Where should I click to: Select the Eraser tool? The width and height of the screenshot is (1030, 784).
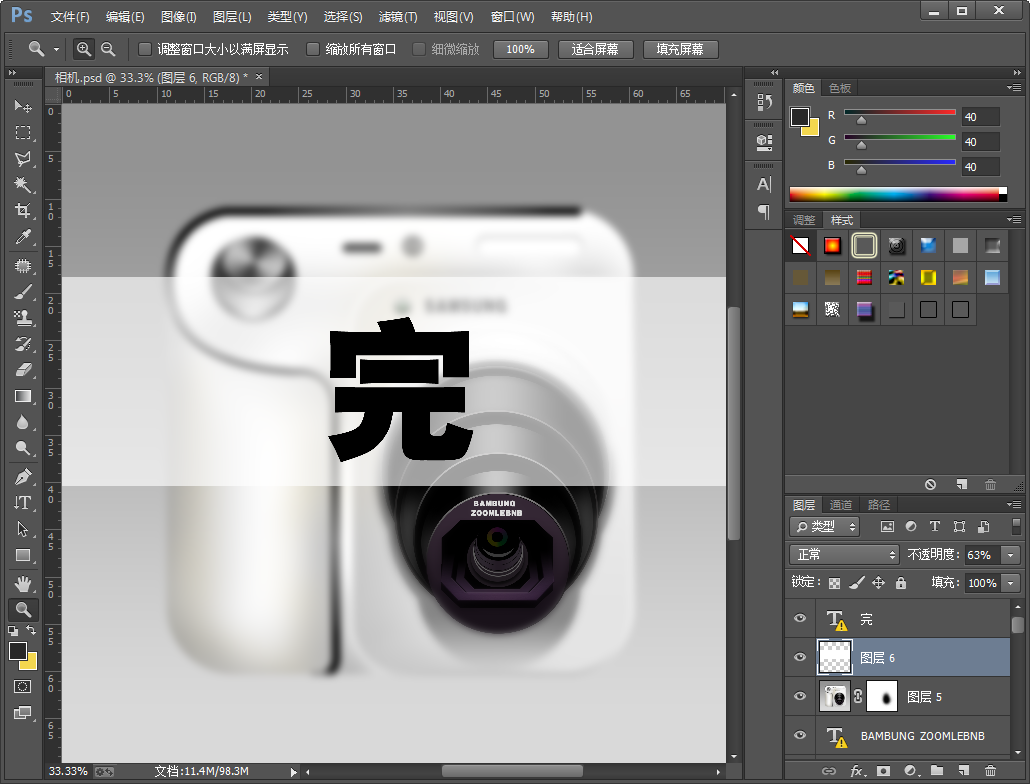tap(23, 370)
